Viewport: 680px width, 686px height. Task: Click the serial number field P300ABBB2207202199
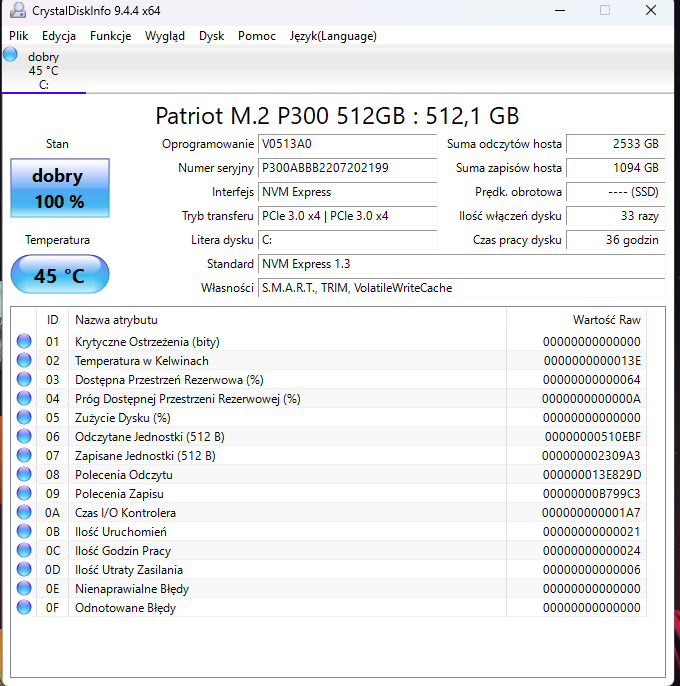pyautogui.click(x=347, y=168)
